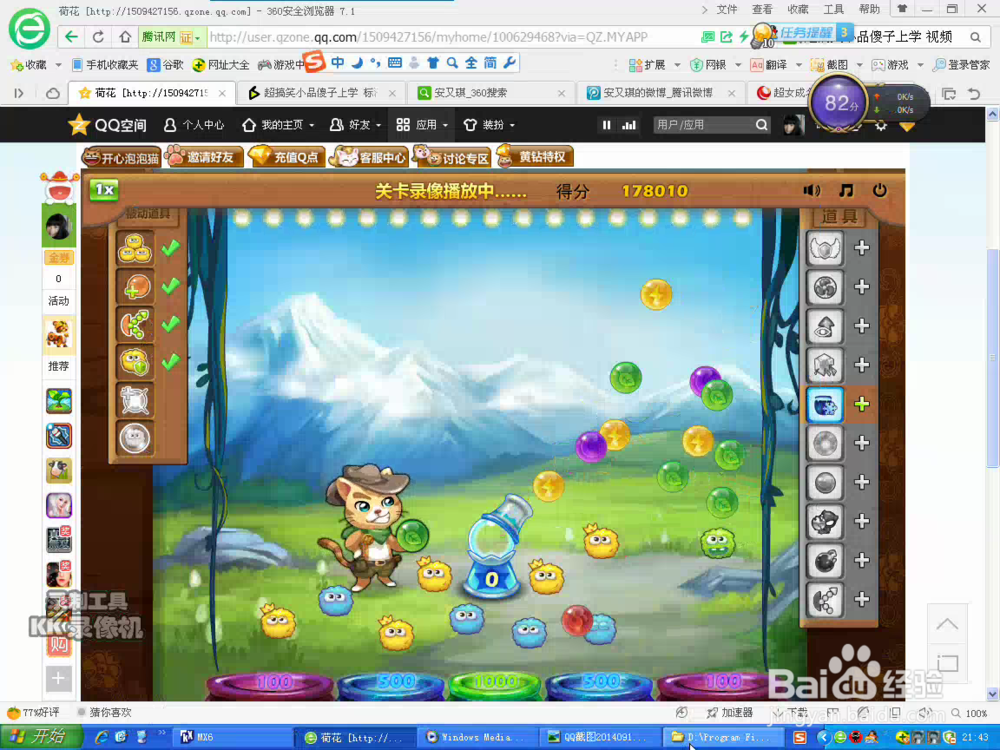Mute the game sound speaker icon
This screenshot has width=1000, height=750.
(811, 191)
